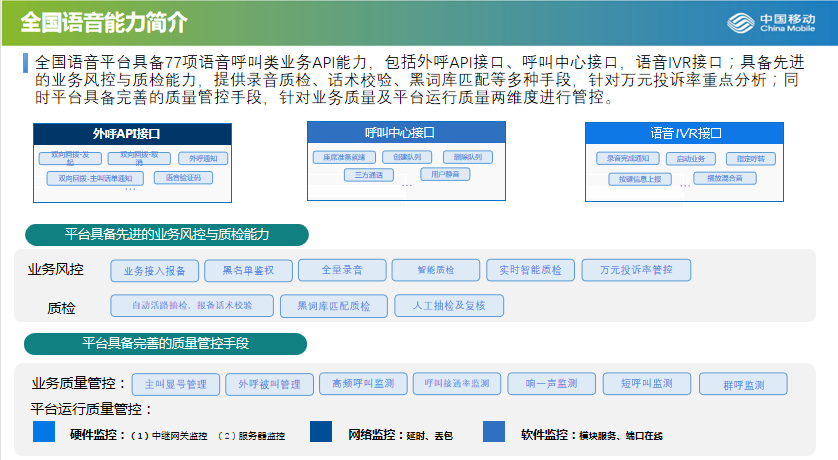Click the 外呼通知 box in API panel

[x=204, y=158]
